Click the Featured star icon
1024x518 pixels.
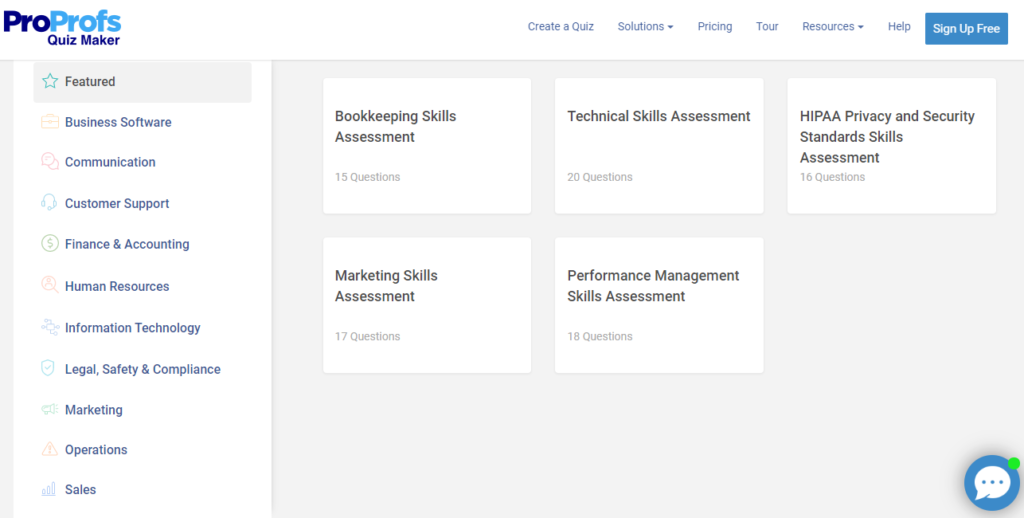[x=50, y=82]
